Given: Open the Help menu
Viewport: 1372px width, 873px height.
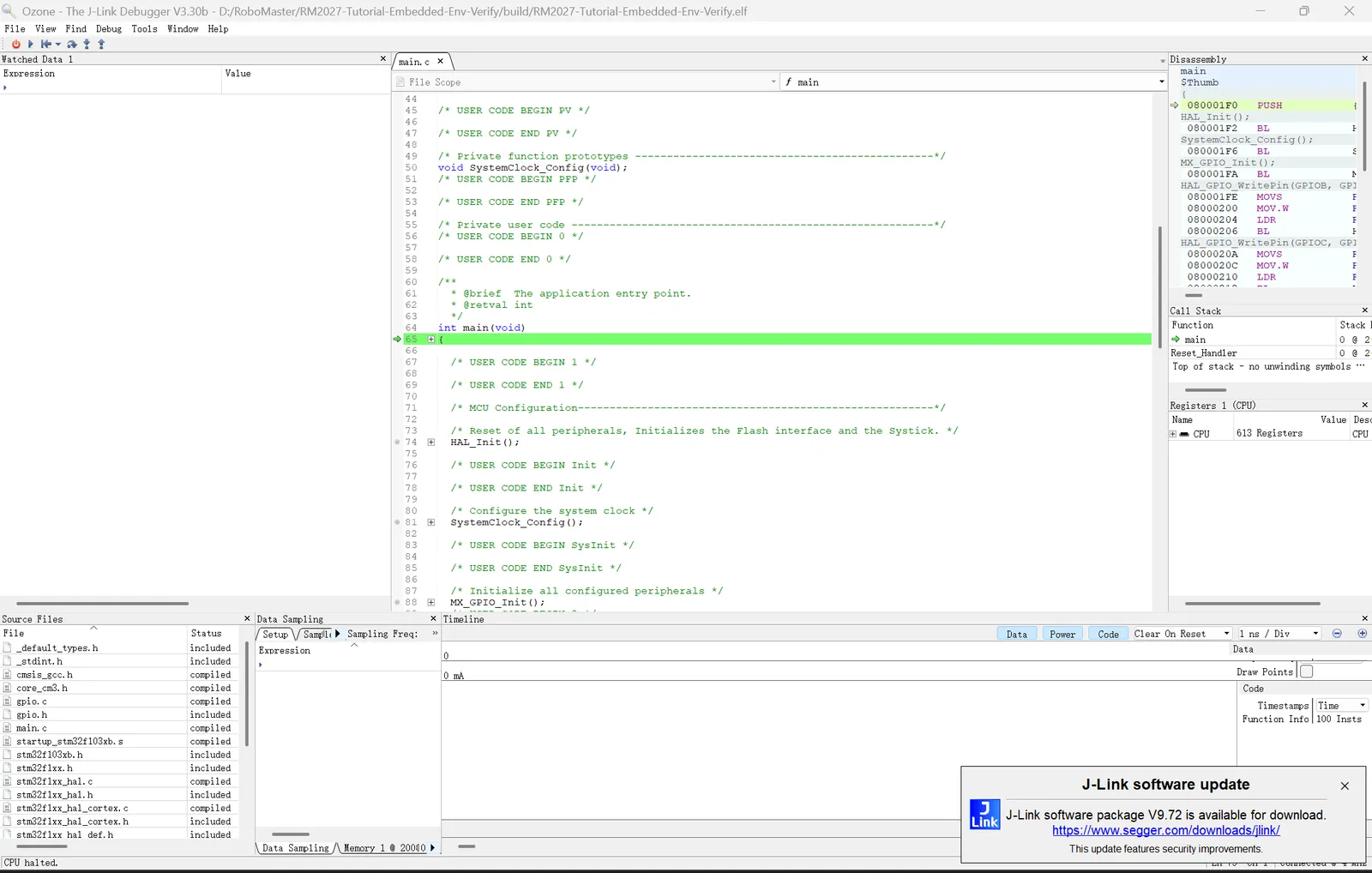Looking at the screenshot, I should click(218, 28).
